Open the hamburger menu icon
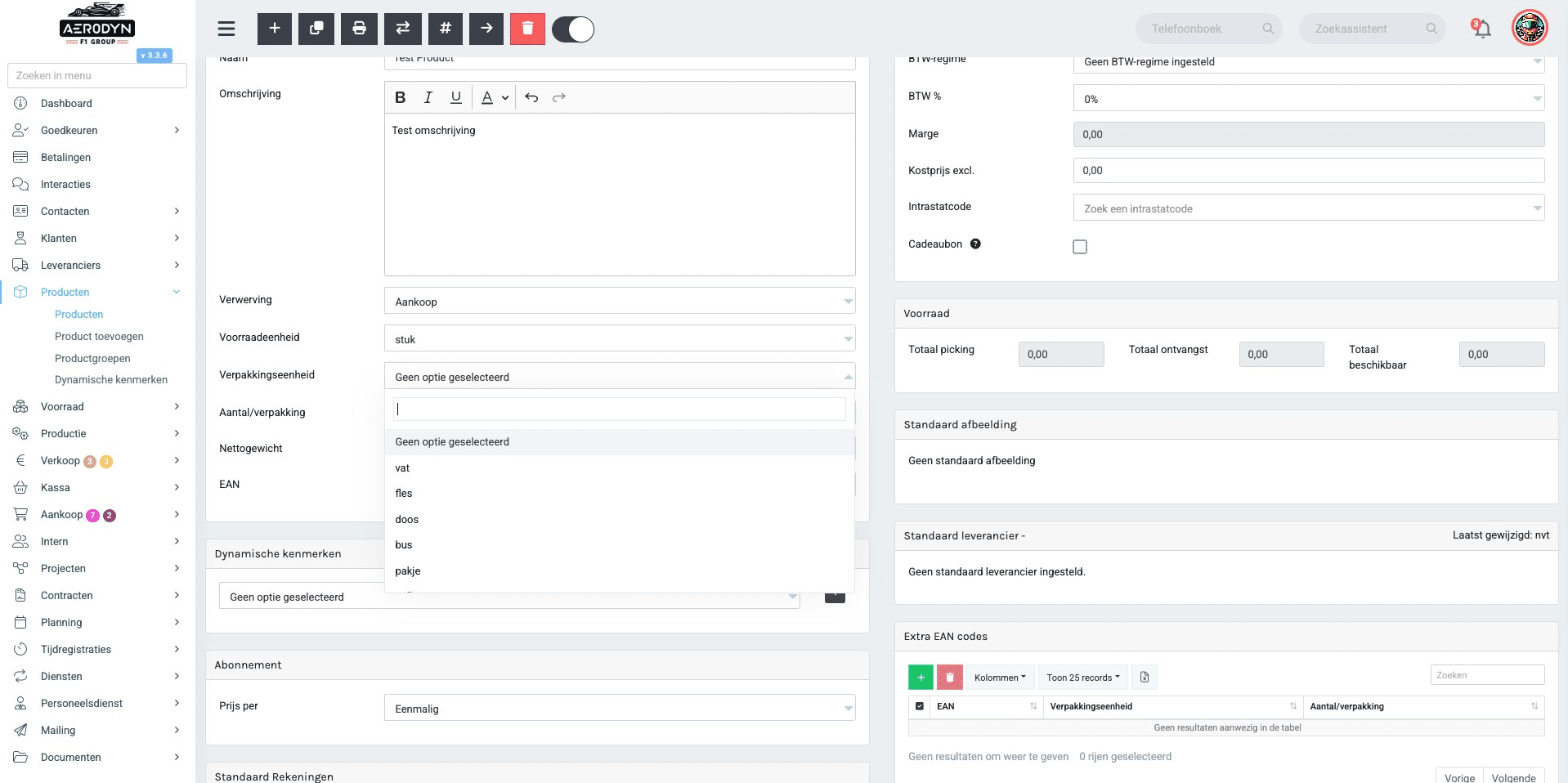Viewport: 1568px width, 783px height. [x=226, y=29]
